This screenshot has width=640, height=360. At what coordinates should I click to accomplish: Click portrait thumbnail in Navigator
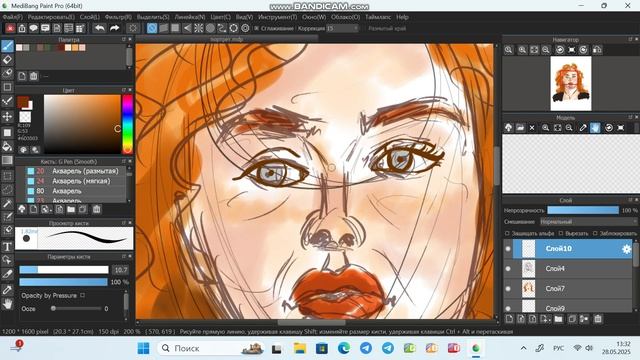click(x=571, y=83)
